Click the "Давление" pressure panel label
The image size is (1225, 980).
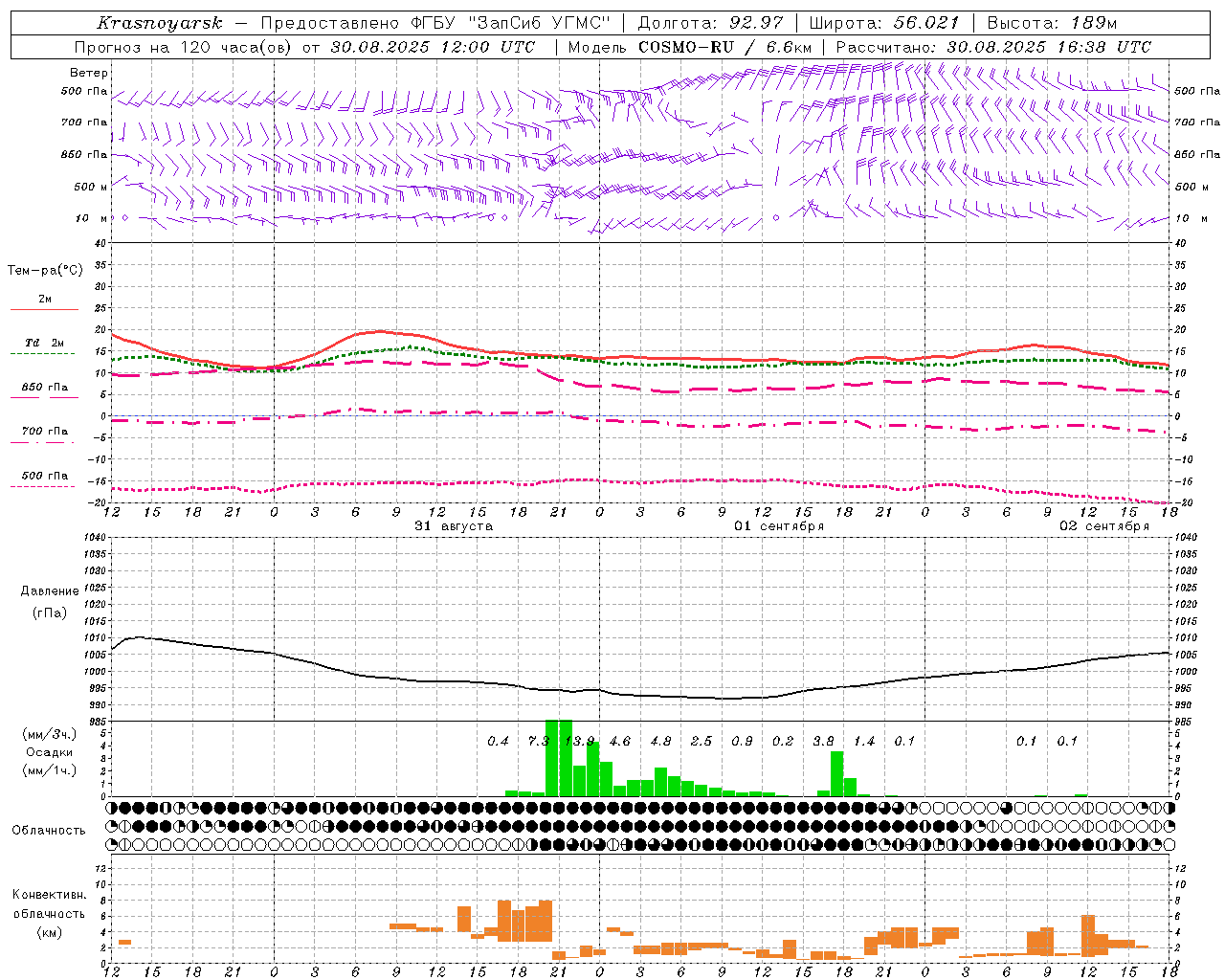50,591
